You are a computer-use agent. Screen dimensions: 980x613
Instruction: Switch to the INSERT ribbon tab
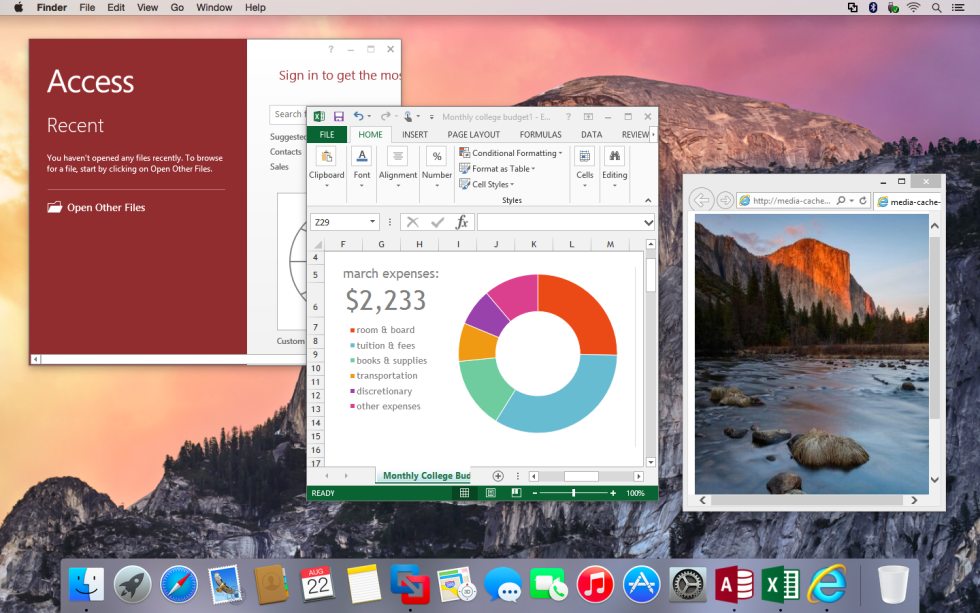(415, 134)
